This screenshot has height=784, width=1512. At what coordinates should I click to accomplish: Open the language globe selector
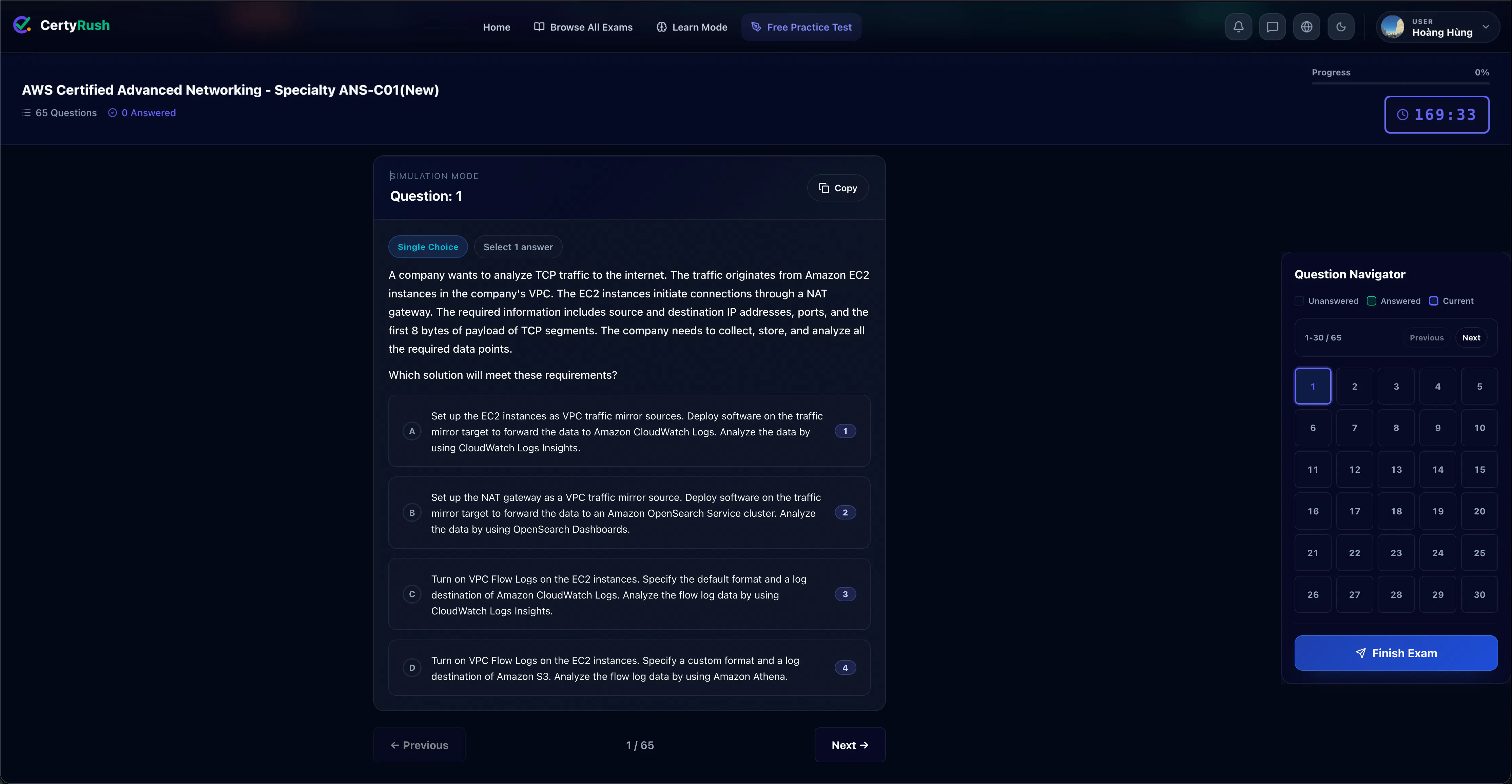click(x=1306, y=27)
